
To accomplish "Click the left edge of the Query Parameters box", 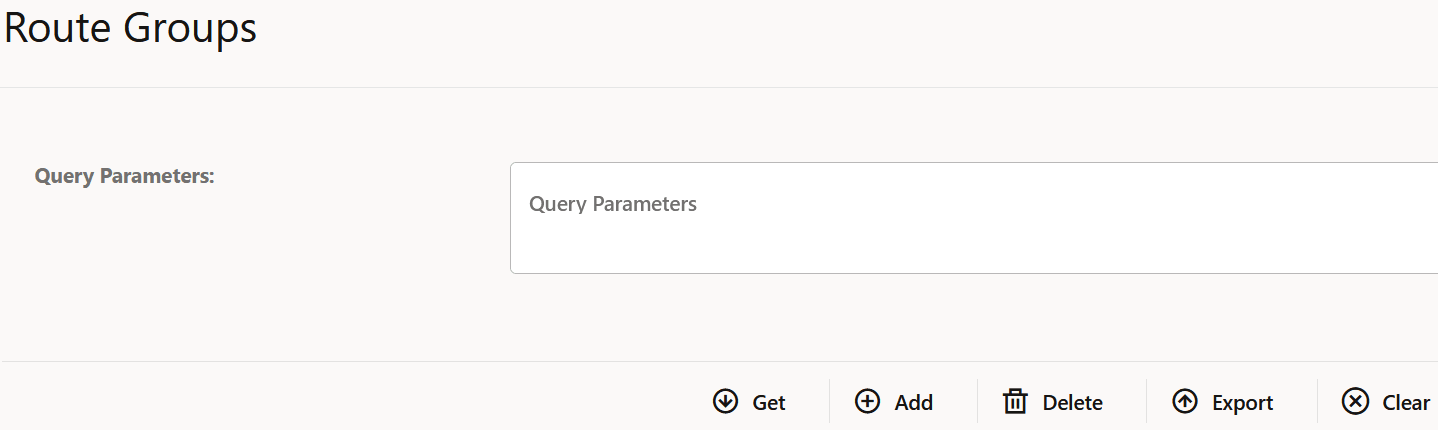I will 511,218.
